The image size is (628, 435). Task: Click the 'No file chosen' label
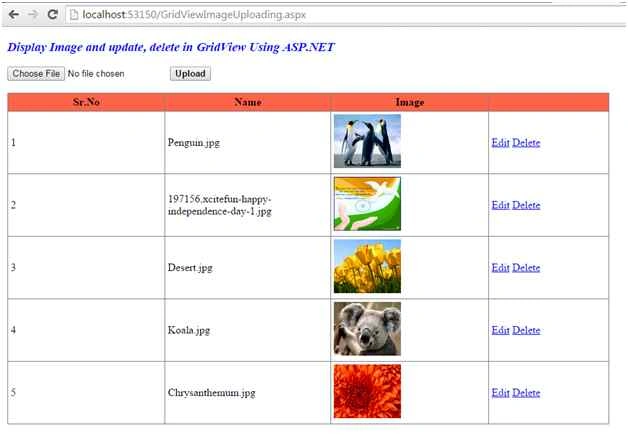tap(96, 74)
